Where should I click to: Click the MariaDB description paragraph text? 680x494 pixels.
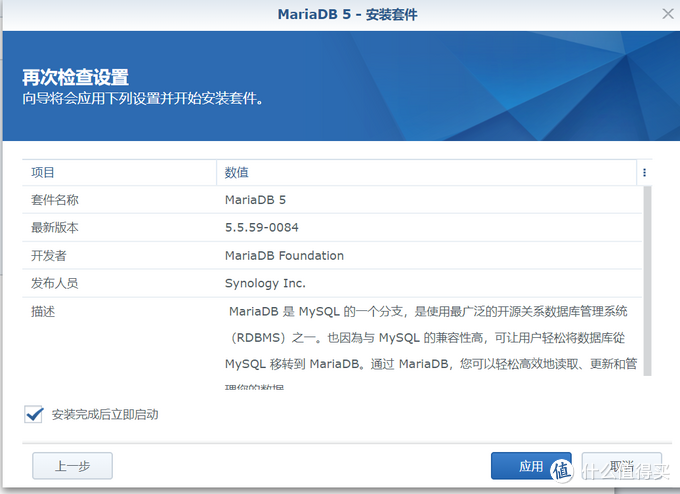[431, 346]
